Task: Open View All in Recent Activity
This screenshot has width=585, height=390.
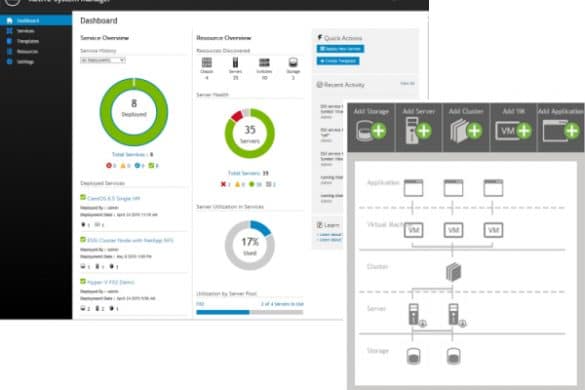Action: [x=407, y=83]
